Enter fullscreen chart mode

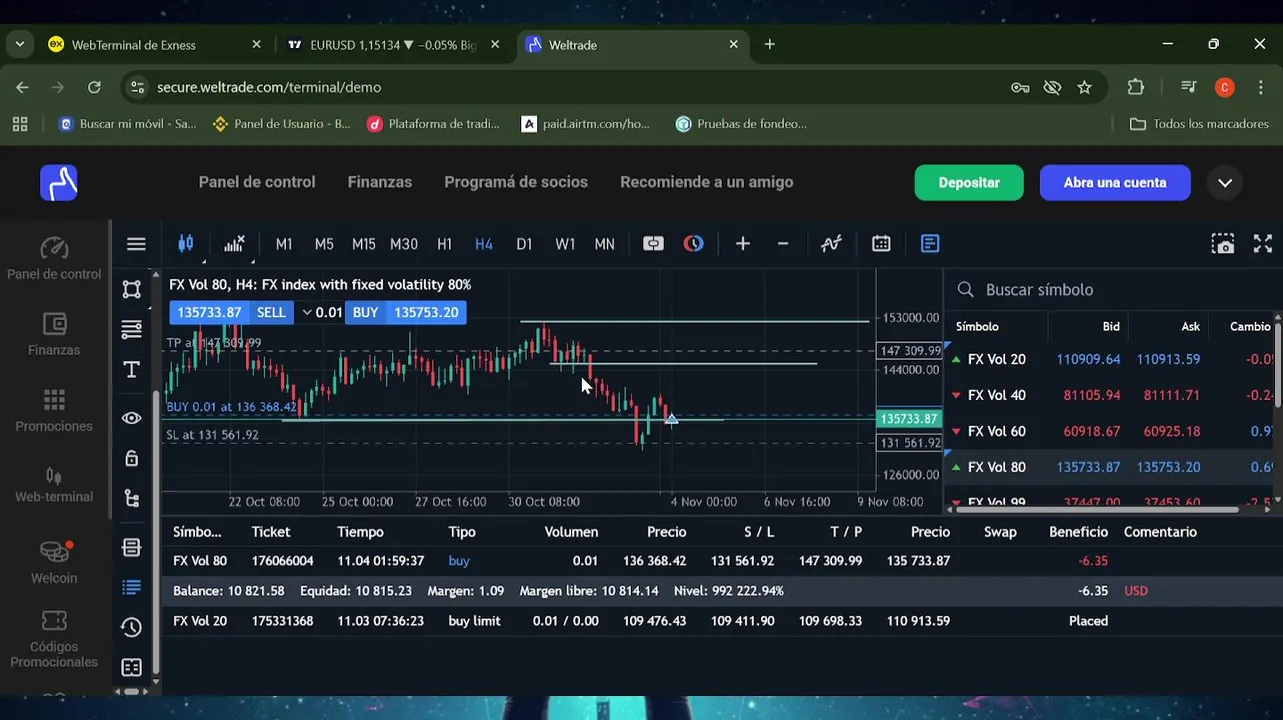tap(1263, 244)
